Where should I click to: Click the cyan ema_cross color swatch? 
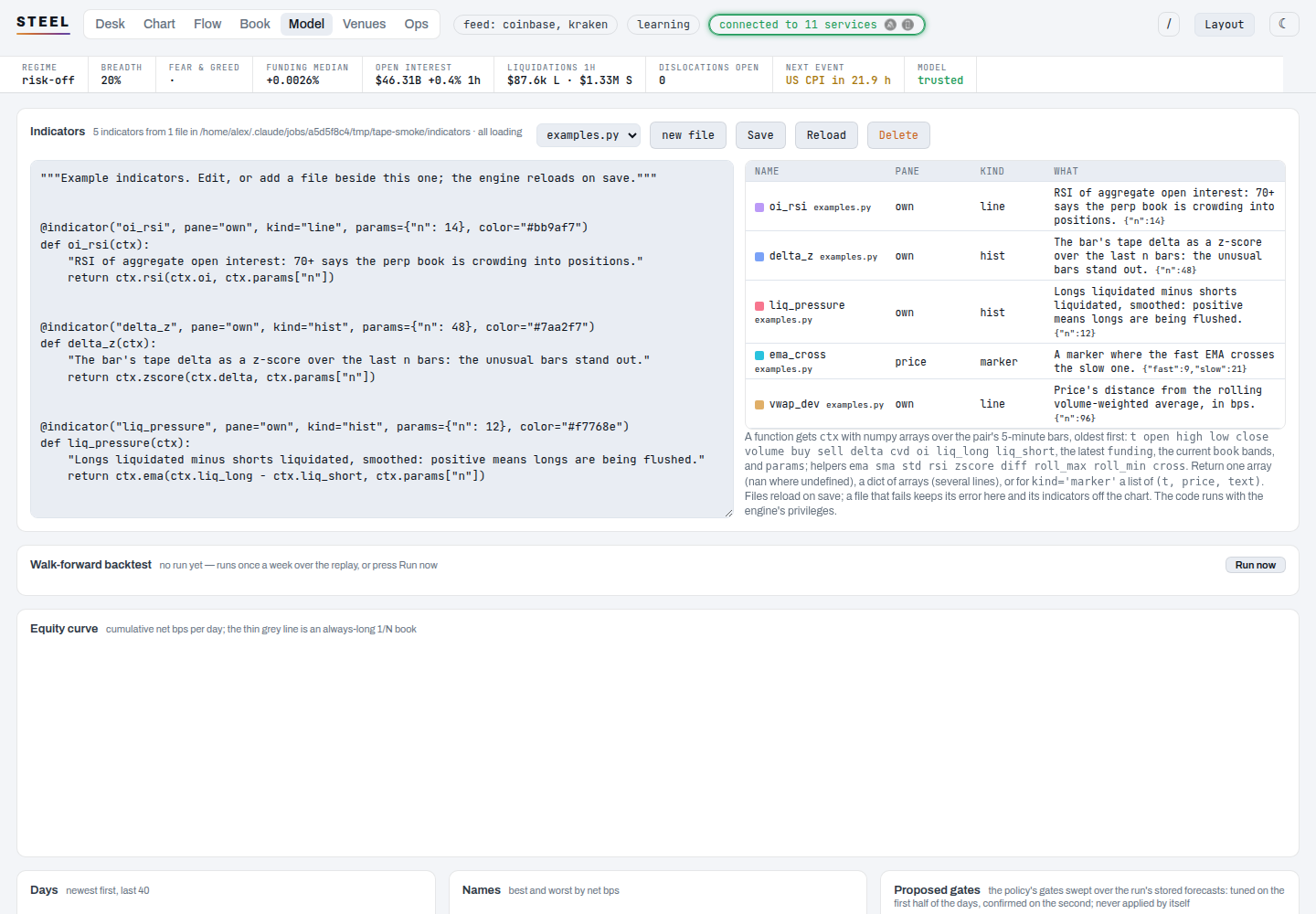point(759,356)
